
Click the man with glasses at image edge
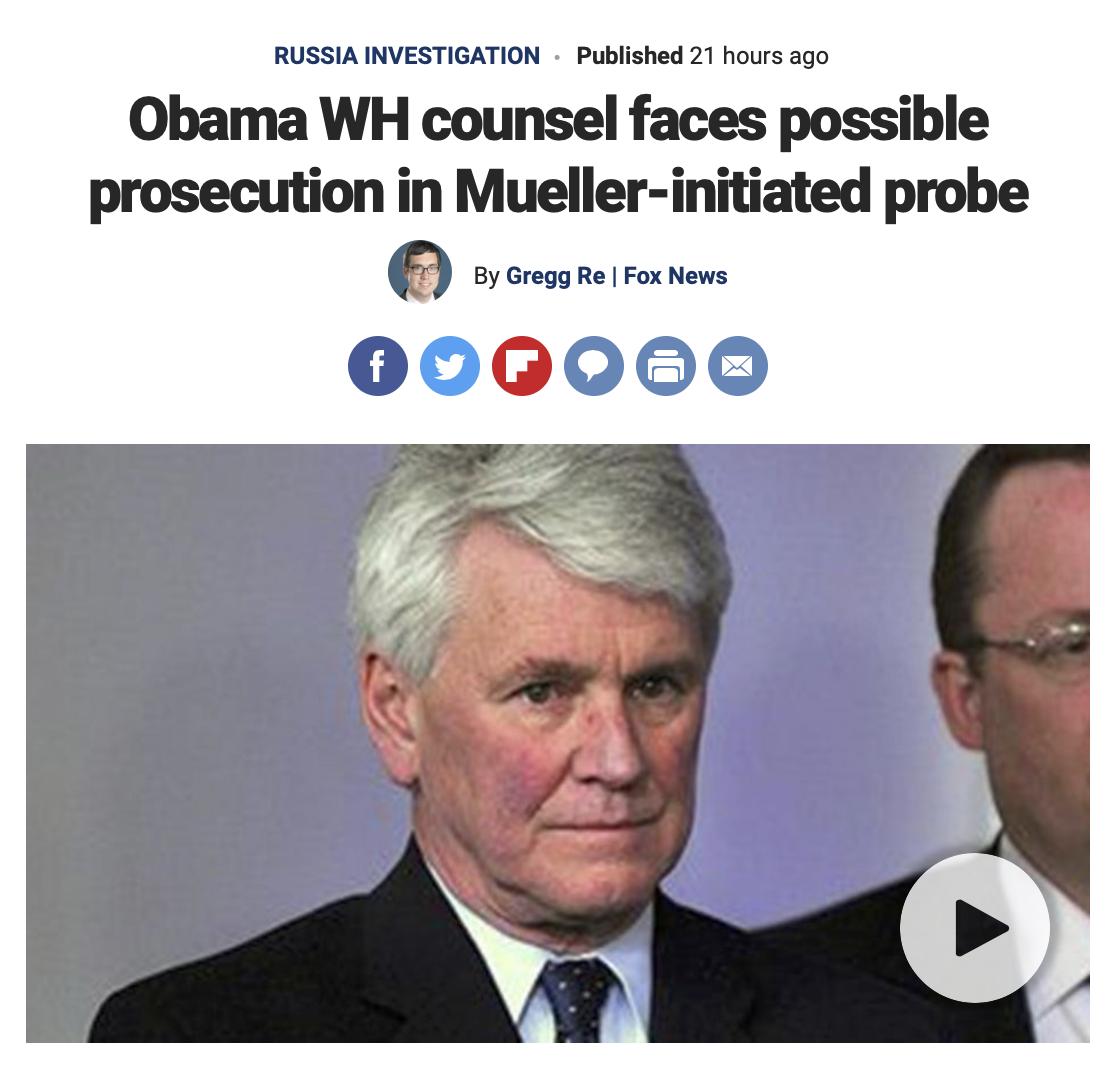click(1018, 676)
